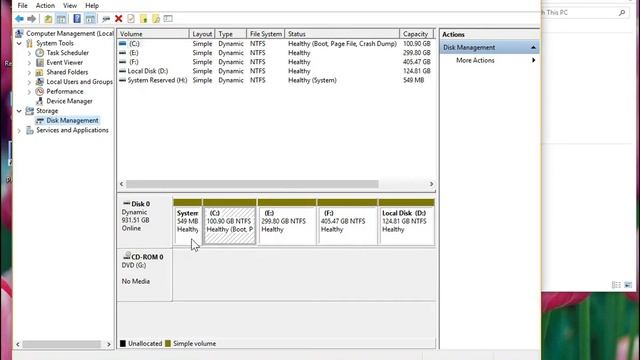Click the Event Viewer icon in the tree
Viewport: 640px width, 360px height.
pos(40,62)
